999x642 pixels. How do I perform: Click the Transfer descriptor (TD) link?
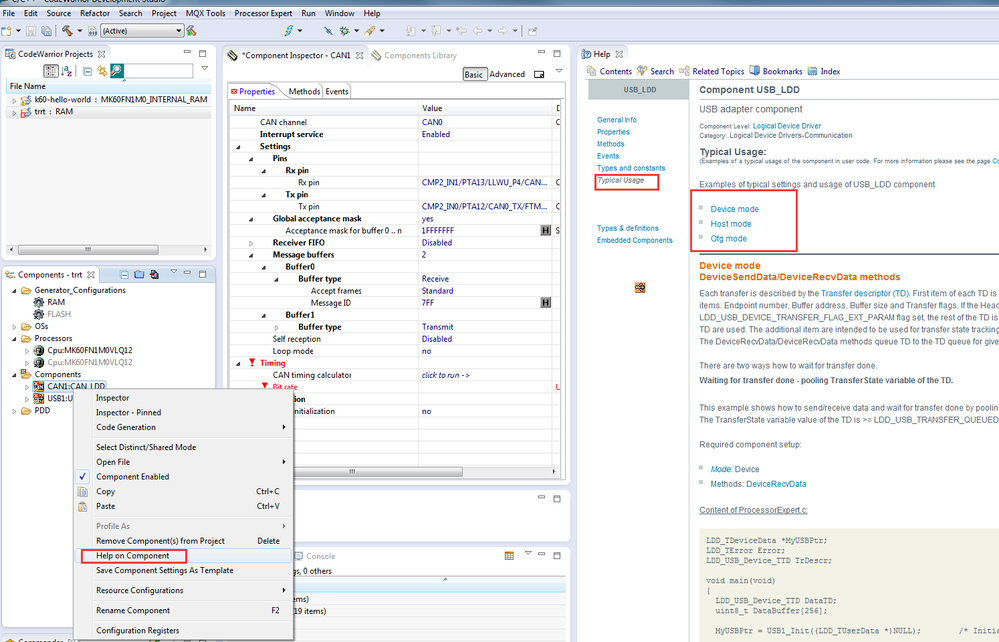[x=865, y=293]
